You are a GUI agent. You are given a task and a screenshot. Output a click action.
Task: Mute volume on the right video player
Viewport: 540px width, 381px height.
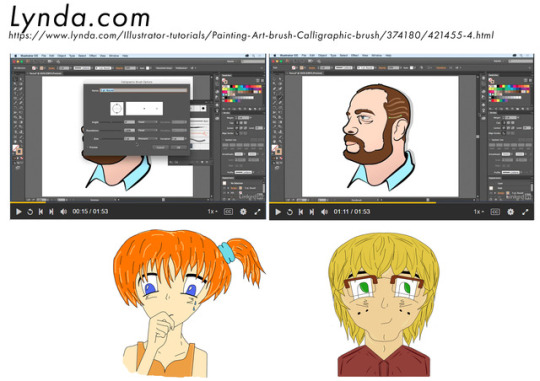324,212
